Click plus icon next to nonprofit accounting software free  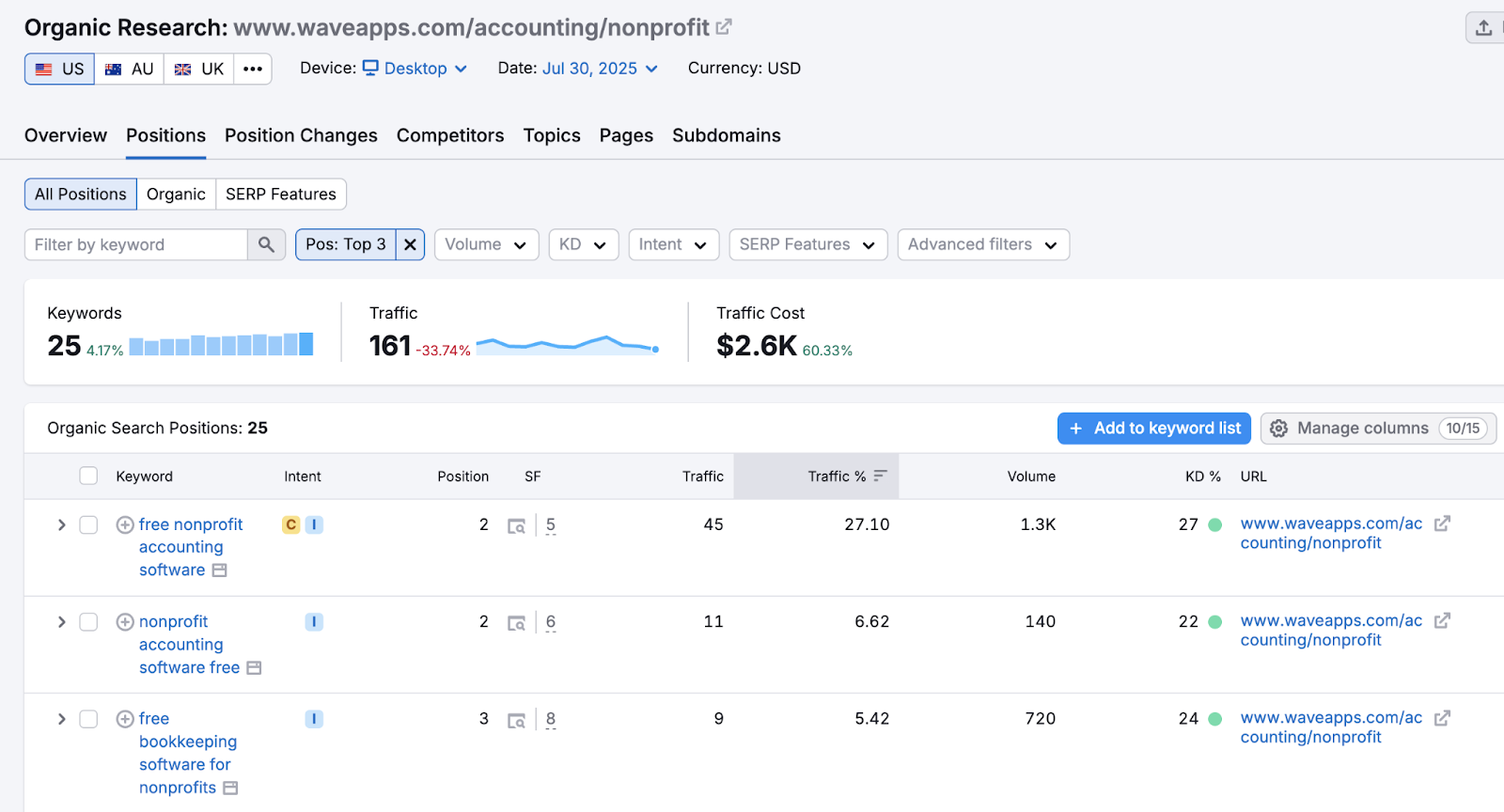coord(125,622)
